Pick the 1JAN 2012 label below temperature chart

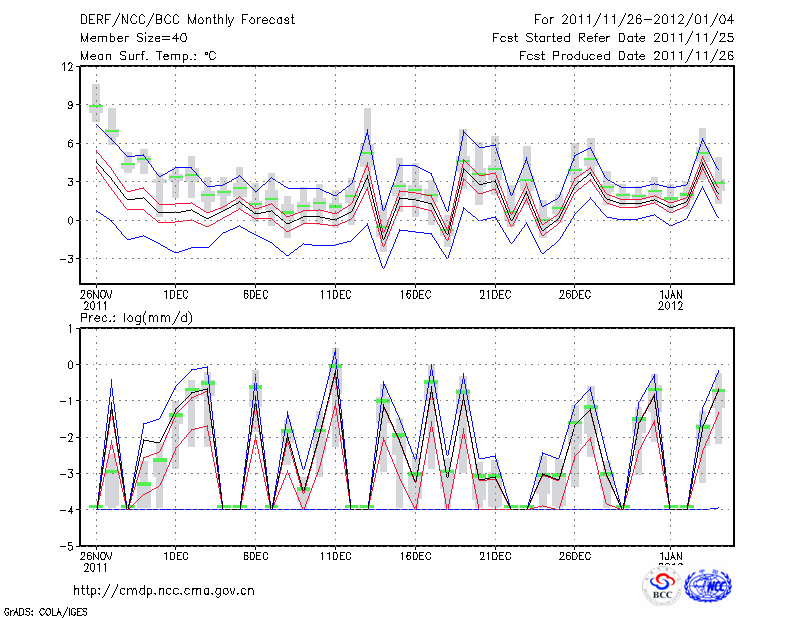point(670,299)
